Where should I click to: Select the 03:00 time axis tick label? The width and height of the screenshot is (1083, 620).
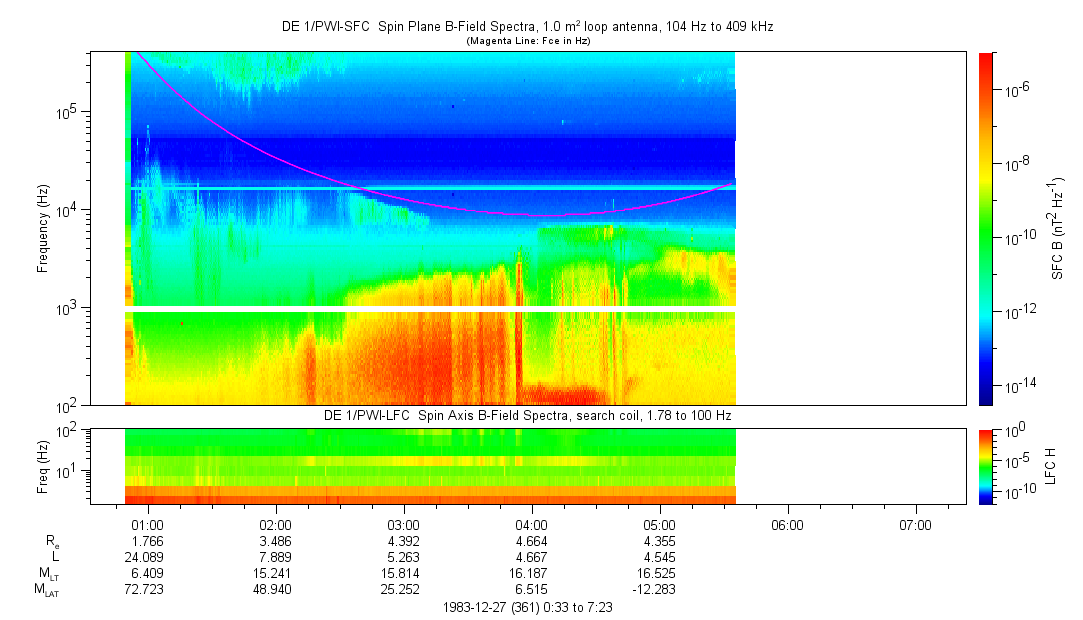tap(403, 524)
